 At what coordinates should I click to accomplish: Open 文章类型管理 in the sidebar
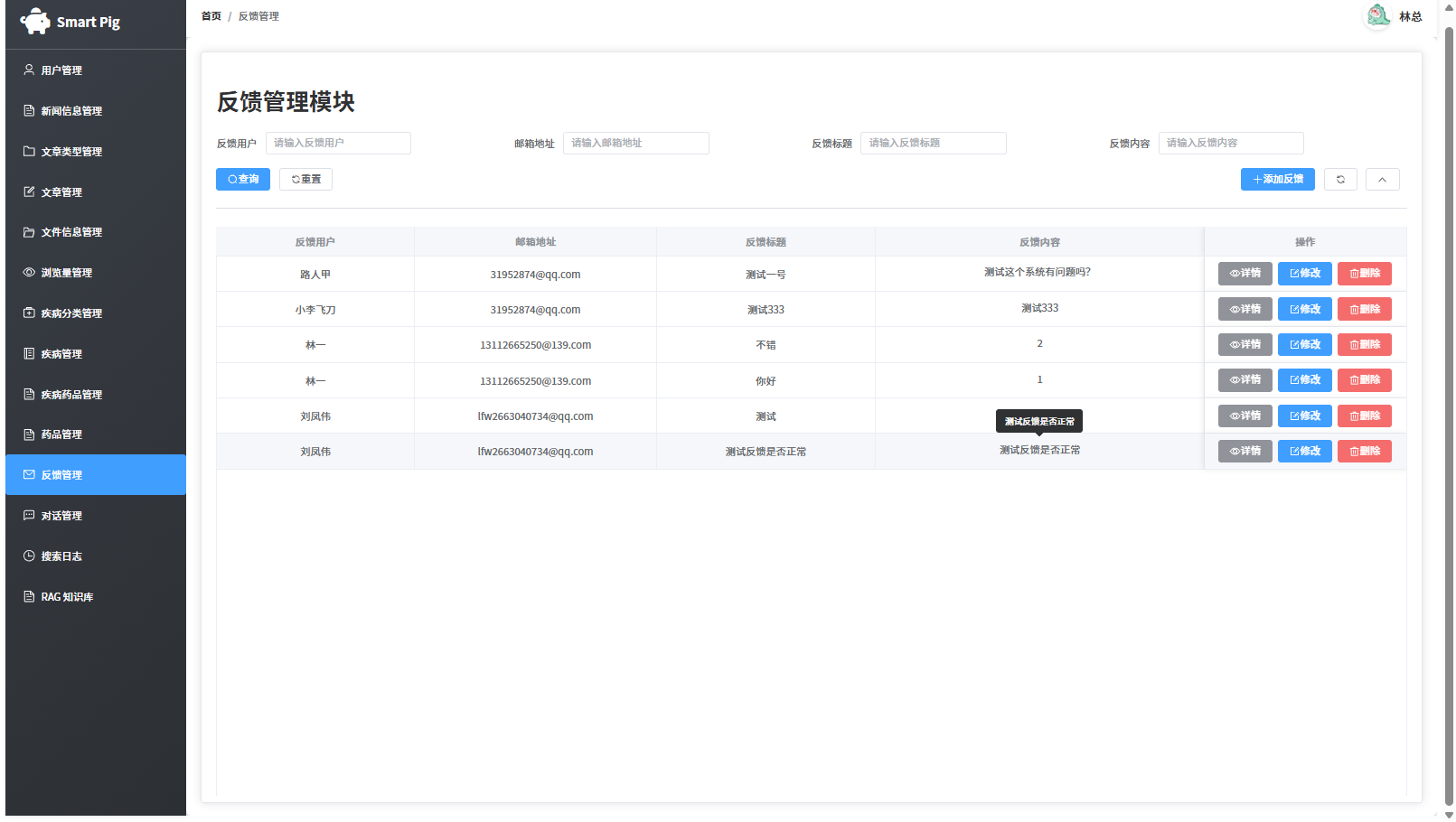[x=96, y=151]
